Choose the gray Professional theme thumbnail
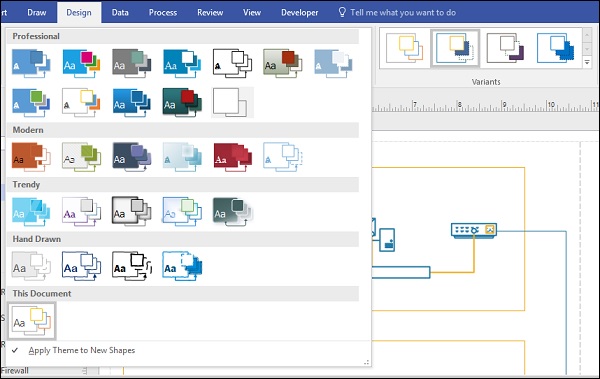This screenshot has height=379, width=600. coord(131,63)
